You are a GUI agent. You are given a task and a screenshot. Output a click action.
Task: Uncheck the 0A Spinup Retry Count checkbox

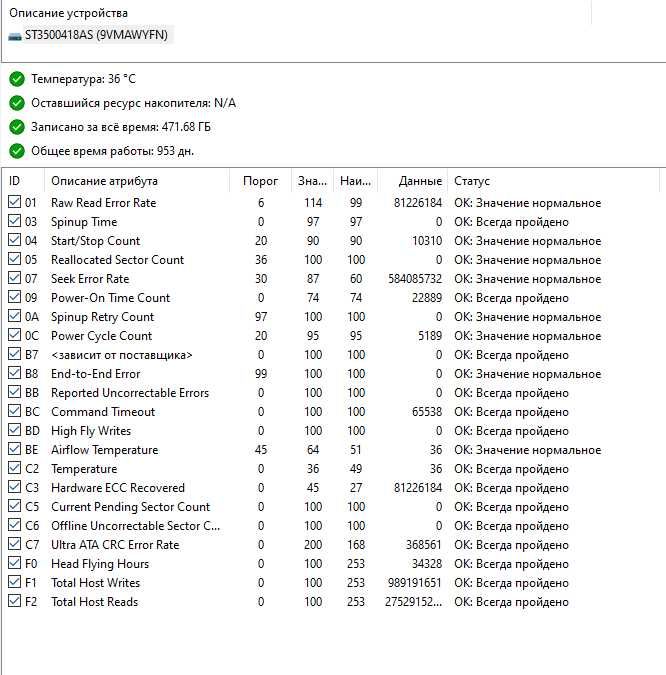tap(14, 316)
